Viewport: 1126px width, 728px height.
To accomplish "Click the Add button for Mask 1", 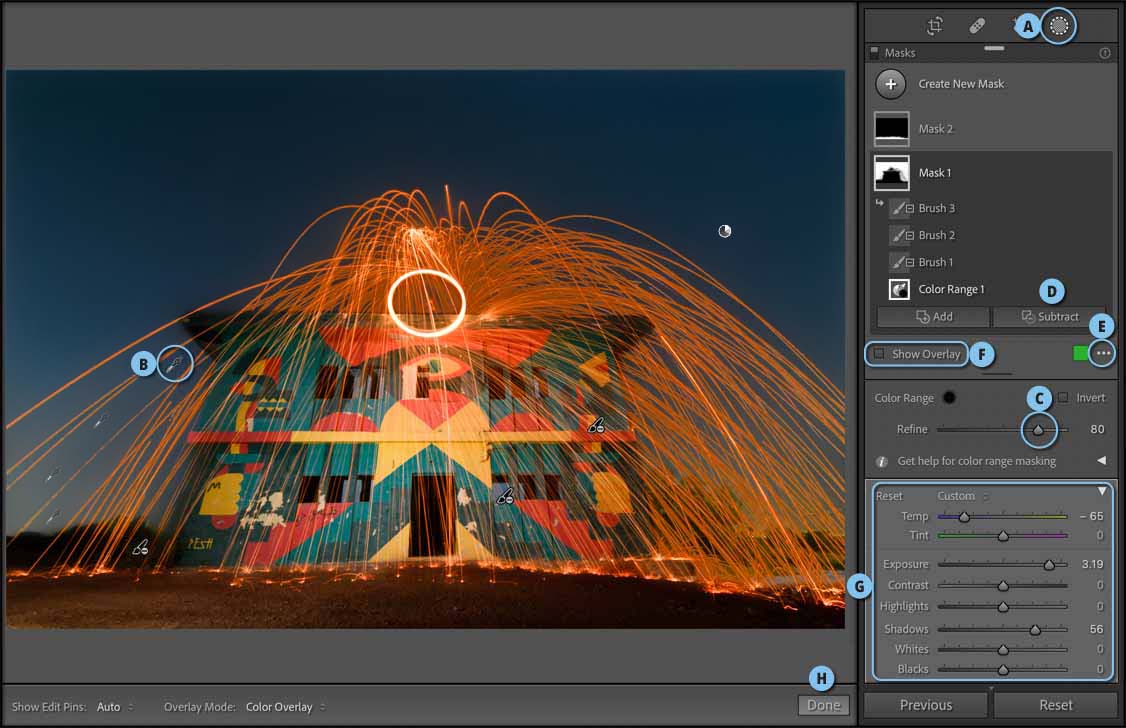I will point(933,317).
